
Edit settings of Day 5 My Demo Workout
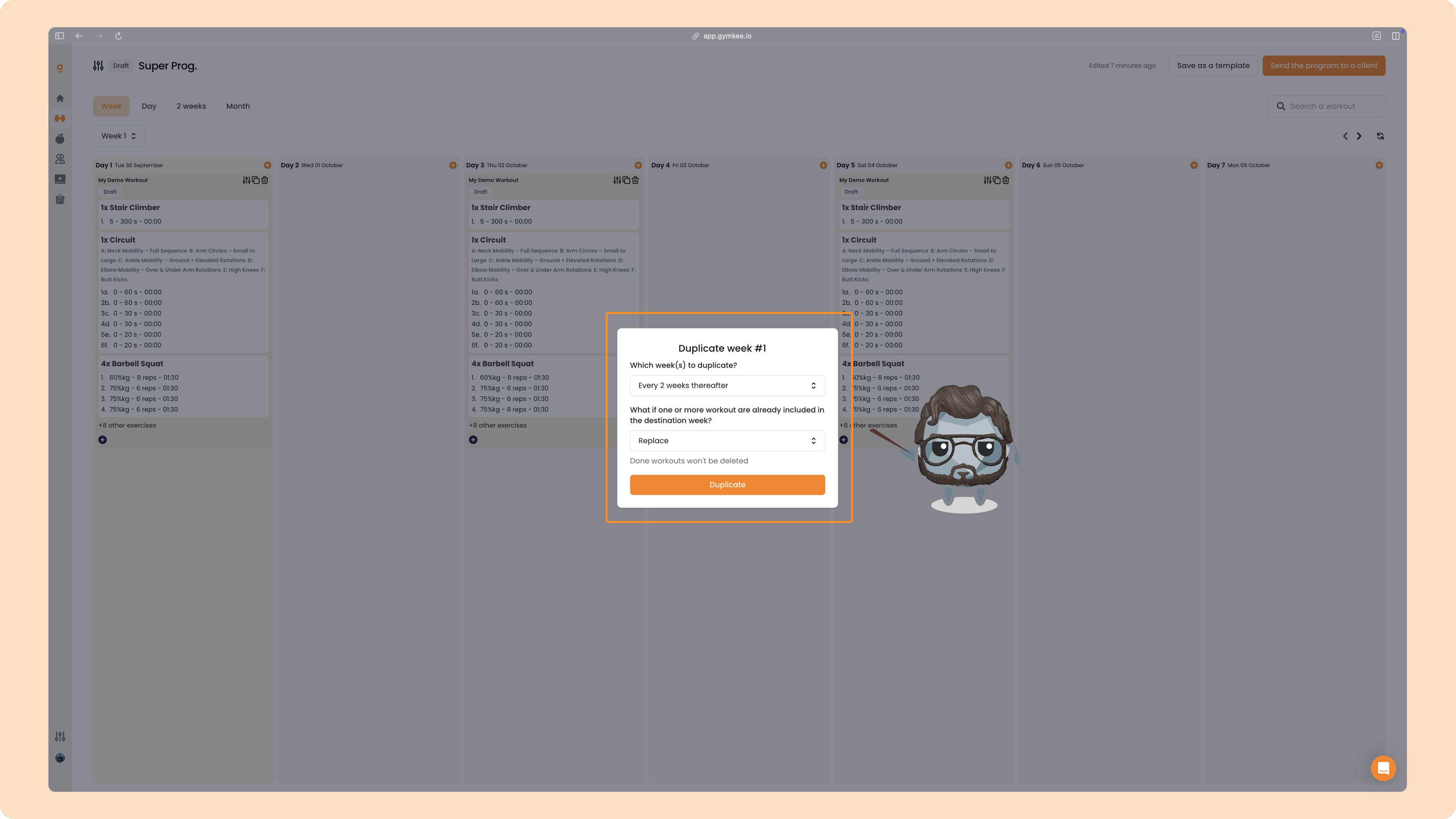pos(987,180)
